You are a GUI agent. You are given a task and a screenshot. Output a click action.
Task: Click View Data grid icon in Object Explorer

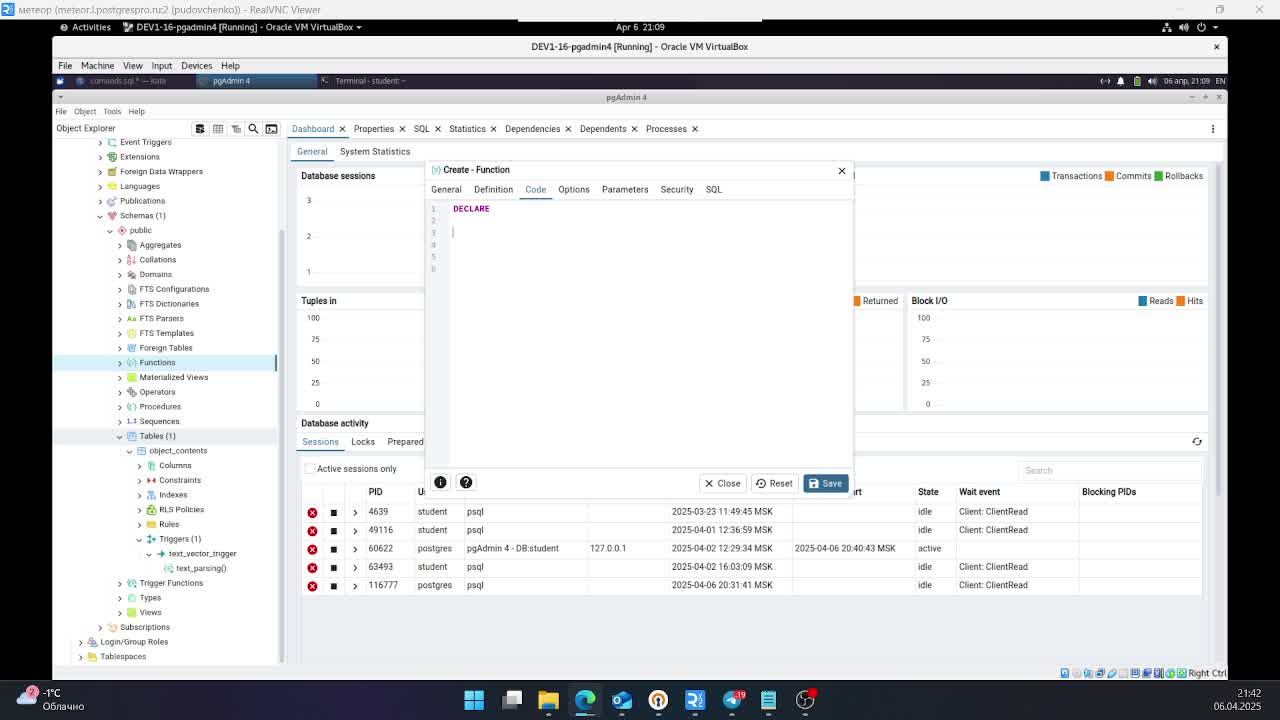(x=218, y=129)
